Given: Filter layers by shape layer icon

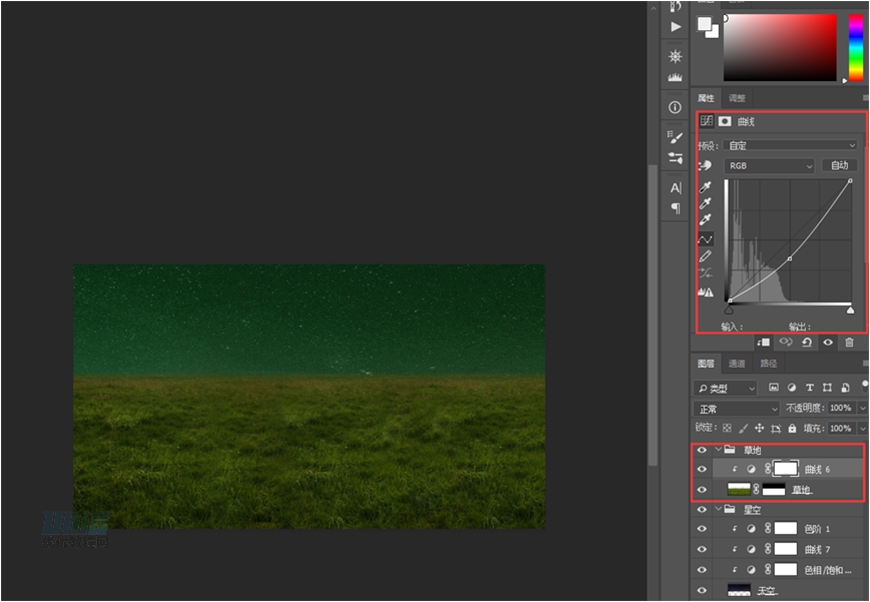Looking at the screenshot, I should (x=827, y=388).
